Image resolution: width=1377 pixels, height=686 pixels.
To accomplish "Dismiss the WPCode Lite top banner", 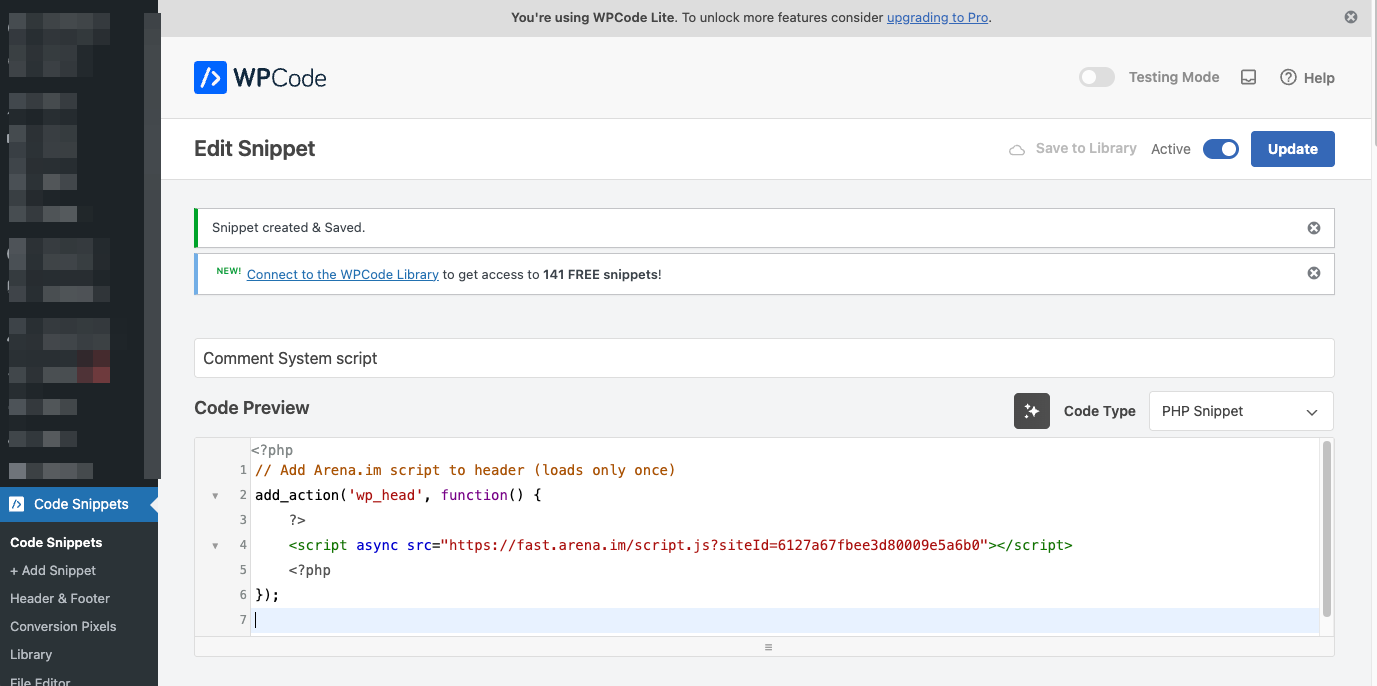I will coord(1351,17).
